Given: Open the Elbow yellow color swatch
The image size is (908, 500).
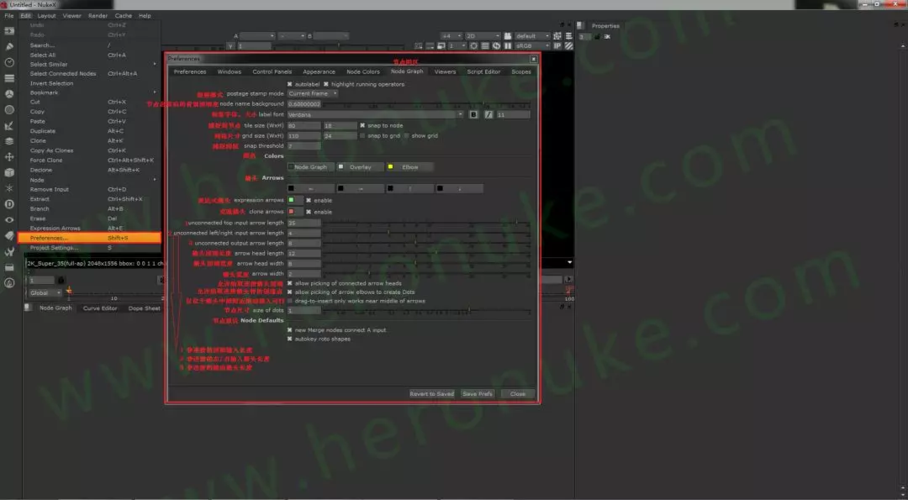Looking at the screenshot, I should coord(390,167).
